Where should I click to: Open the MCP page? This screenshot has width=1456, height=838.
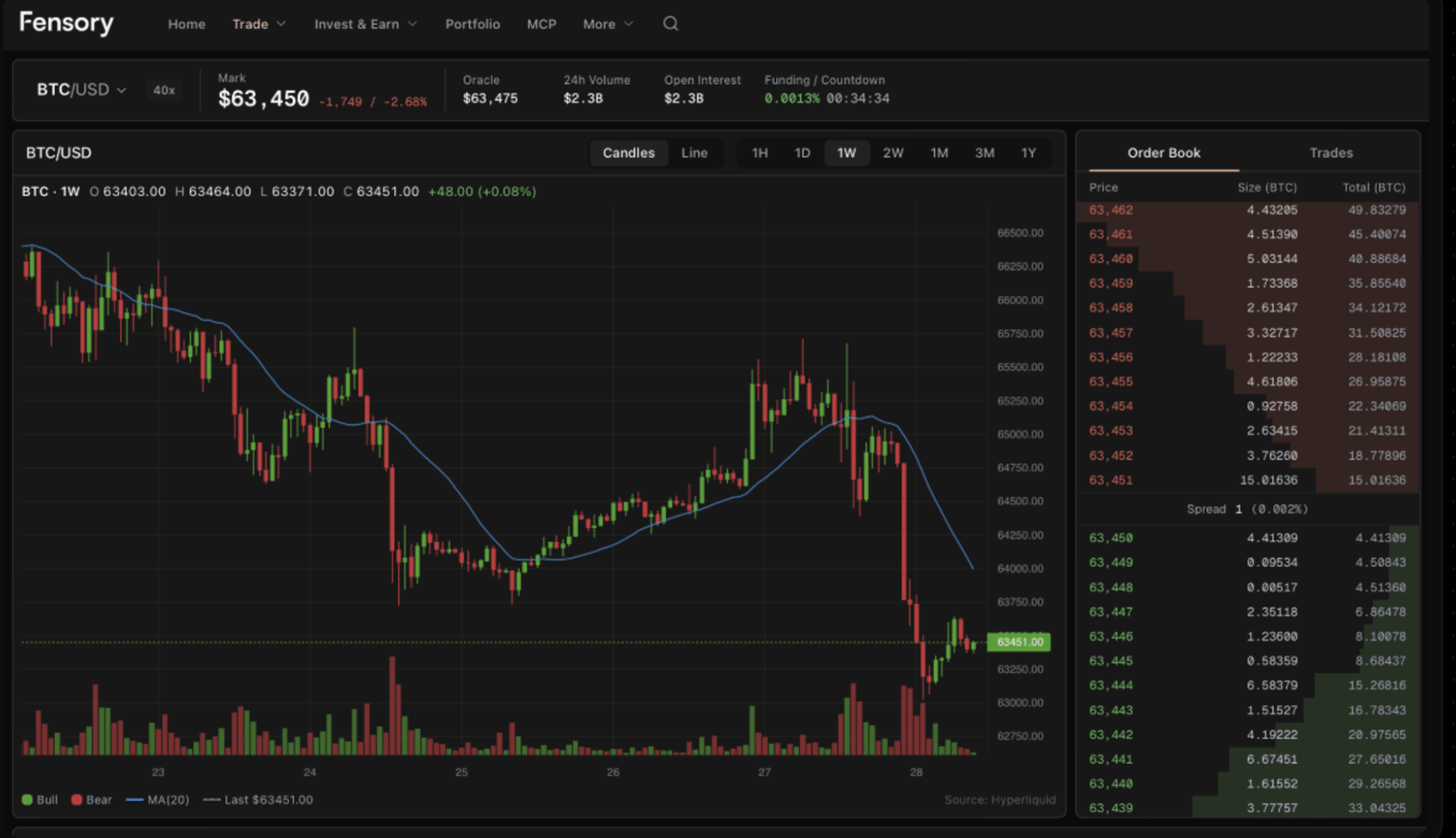click(541, 24)
